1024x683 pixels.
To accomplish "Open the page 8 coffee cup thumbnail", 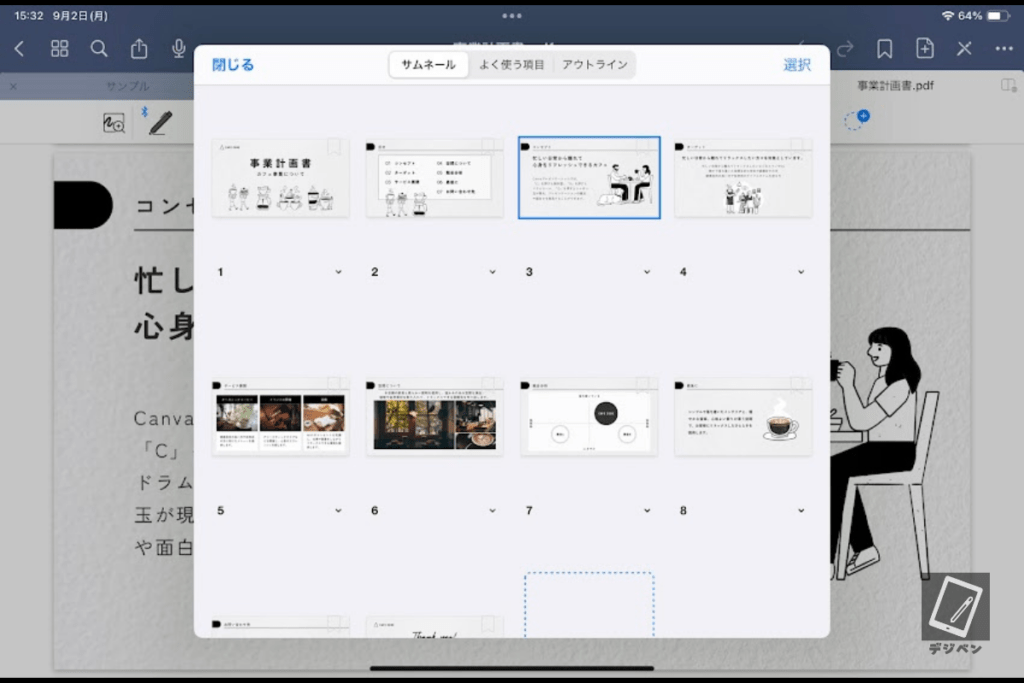I will 743,416.
